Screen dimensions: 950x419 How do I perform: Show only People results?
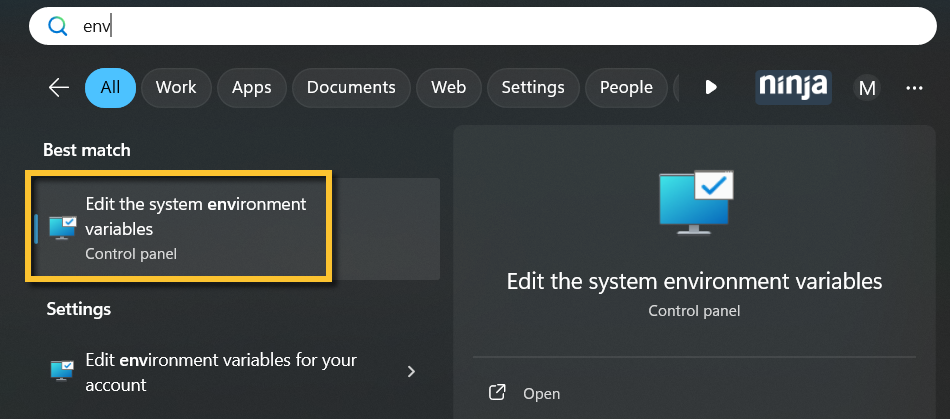point(626,88)
